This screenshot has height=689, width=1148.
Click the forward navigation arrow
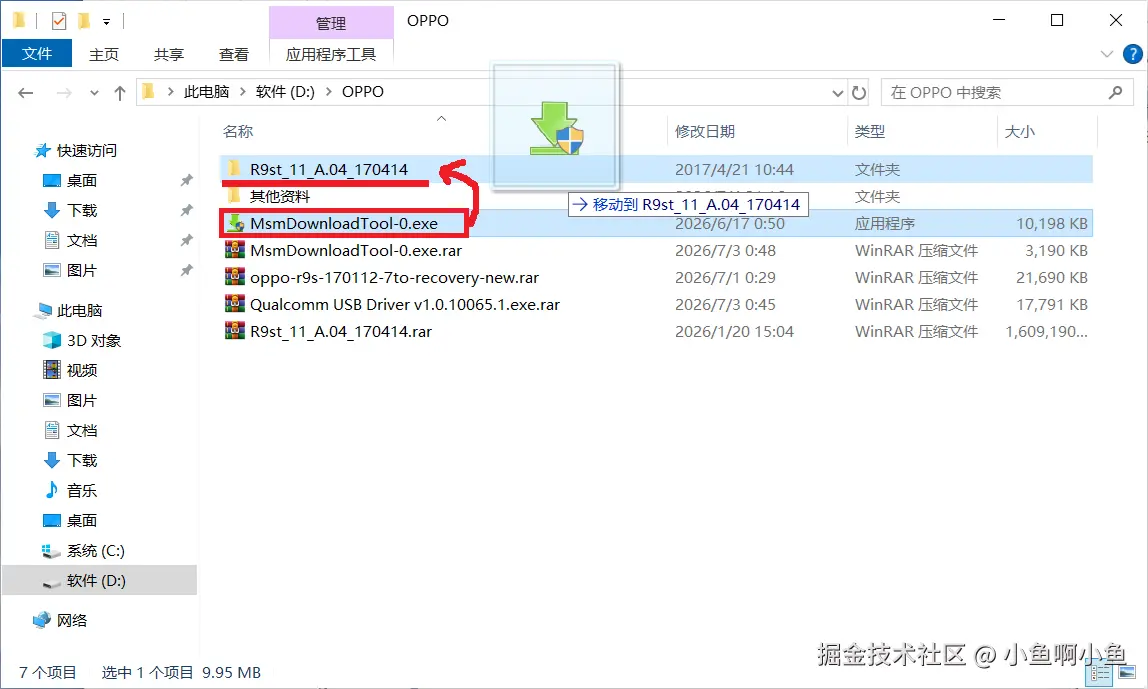pos(64,92)
